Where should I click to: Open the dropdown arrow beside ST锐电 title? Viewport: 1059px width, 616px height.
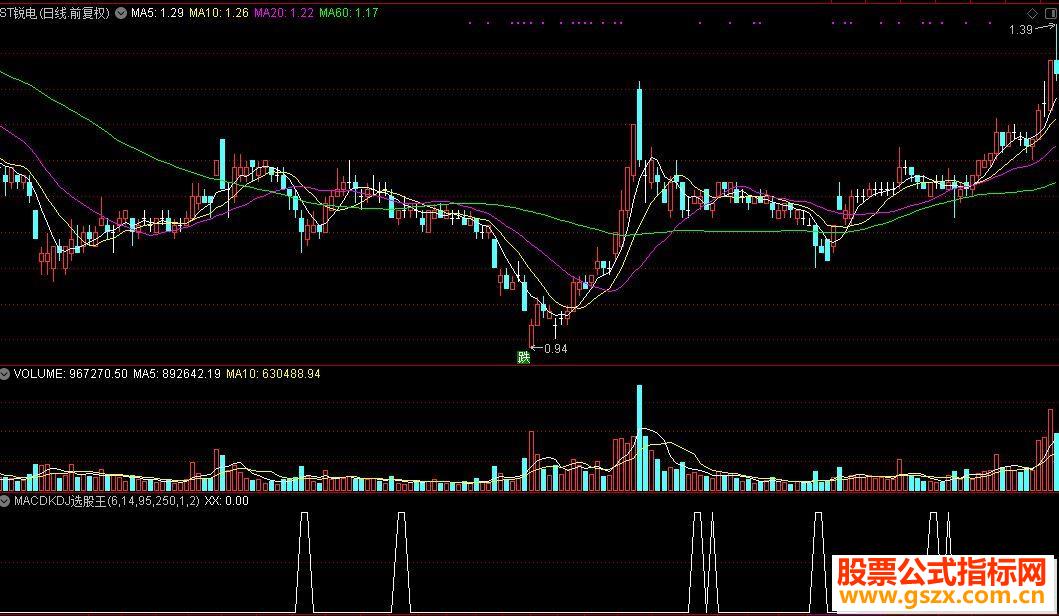121,13
